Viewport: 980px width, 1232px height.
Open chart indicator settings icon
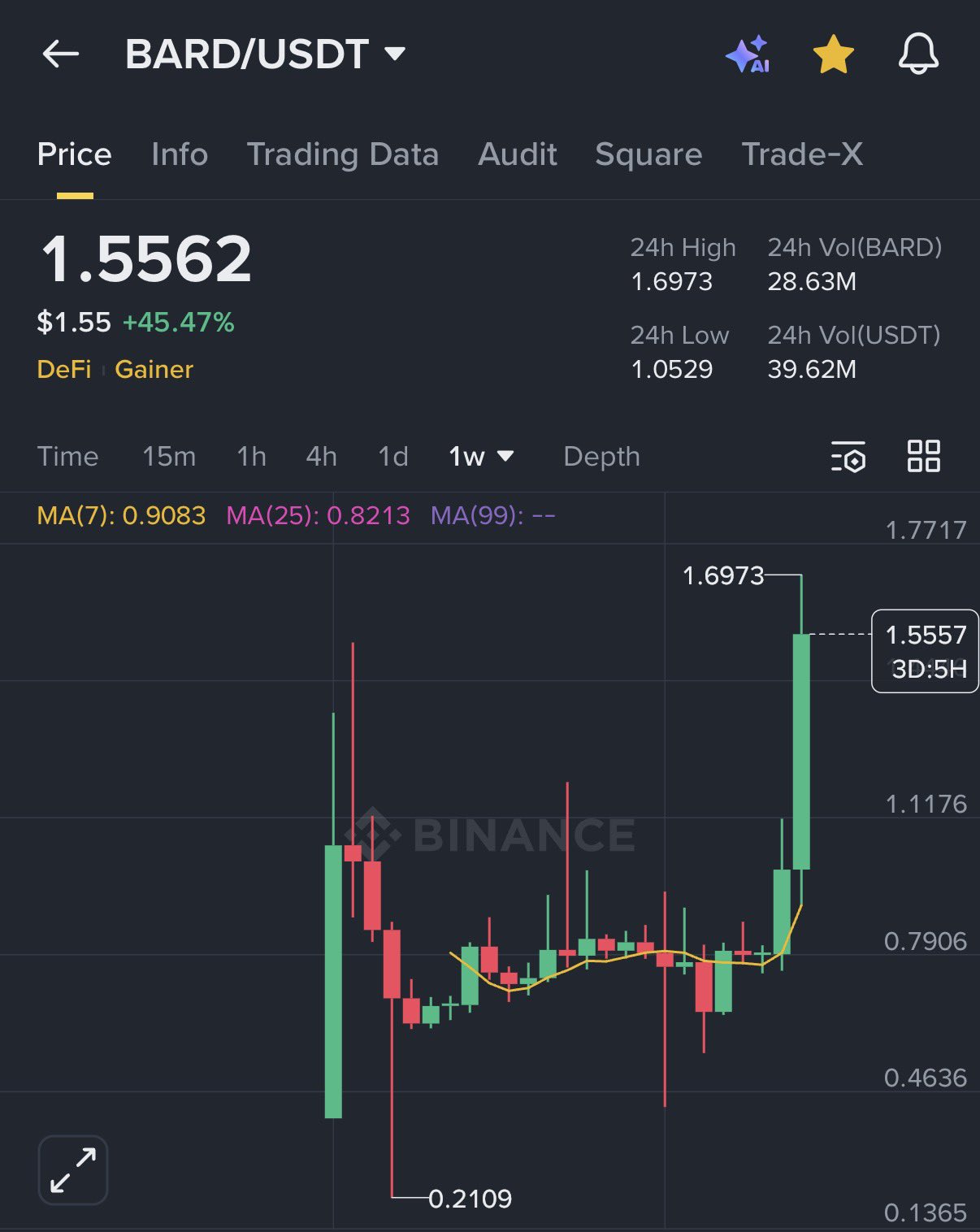tap(848, 457)
